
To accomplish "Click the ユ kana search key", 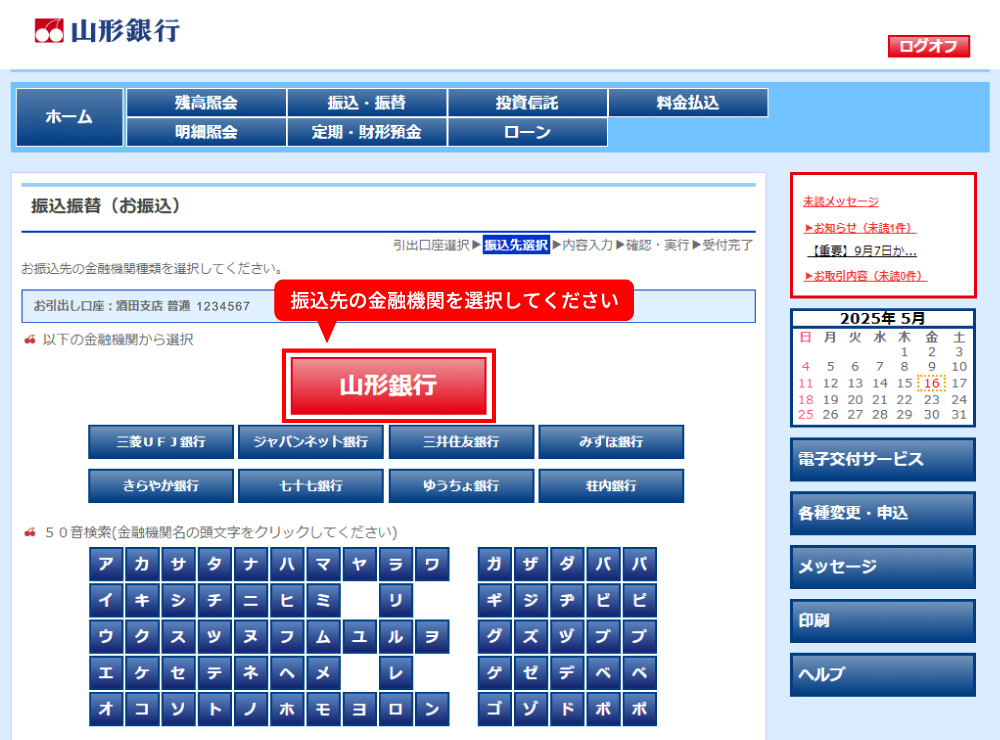I will pyautogui.click(x=359, y=637).
